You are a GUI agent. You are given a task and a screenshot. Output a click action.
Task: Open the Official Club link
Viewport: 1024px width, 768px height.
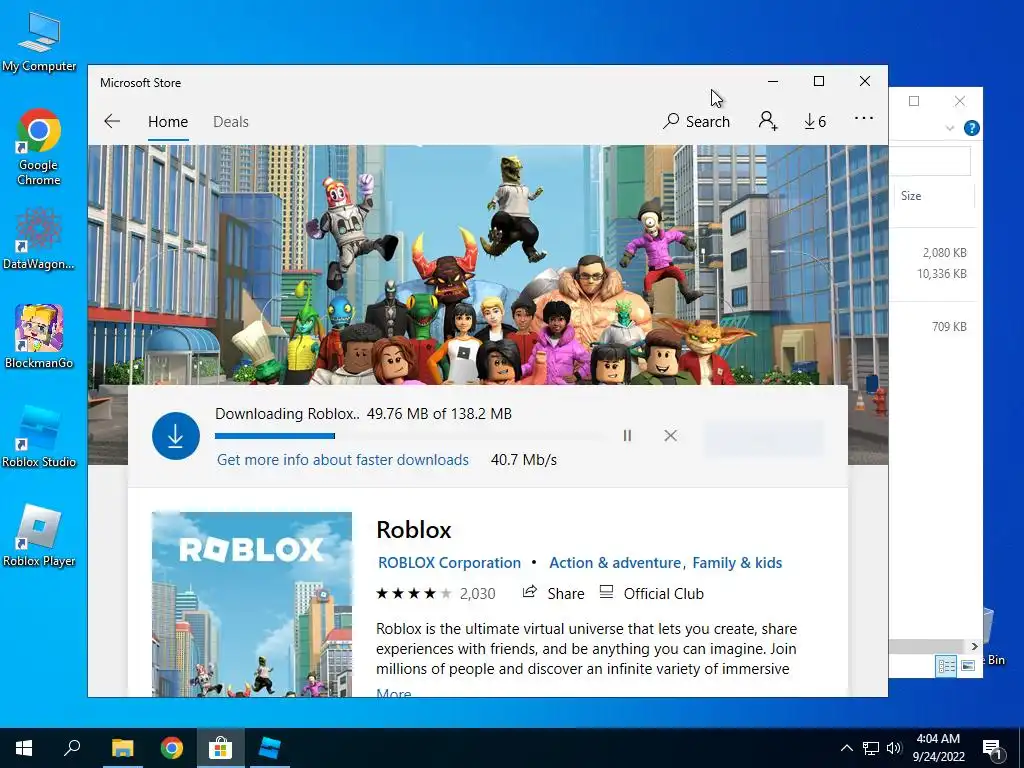652,594
